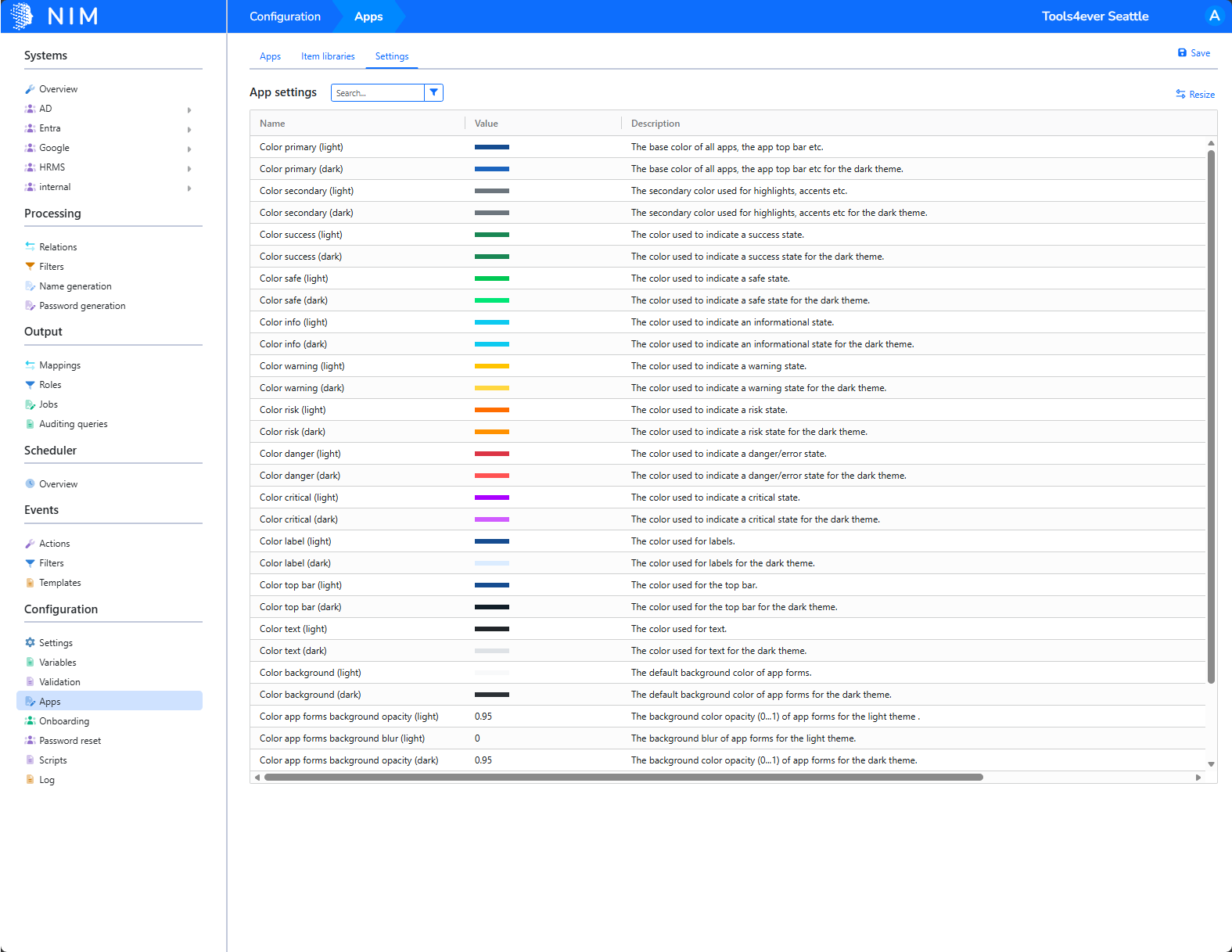1232x952 pixels.
Task: Open Roles funnel icon
Action: [30, 384]
